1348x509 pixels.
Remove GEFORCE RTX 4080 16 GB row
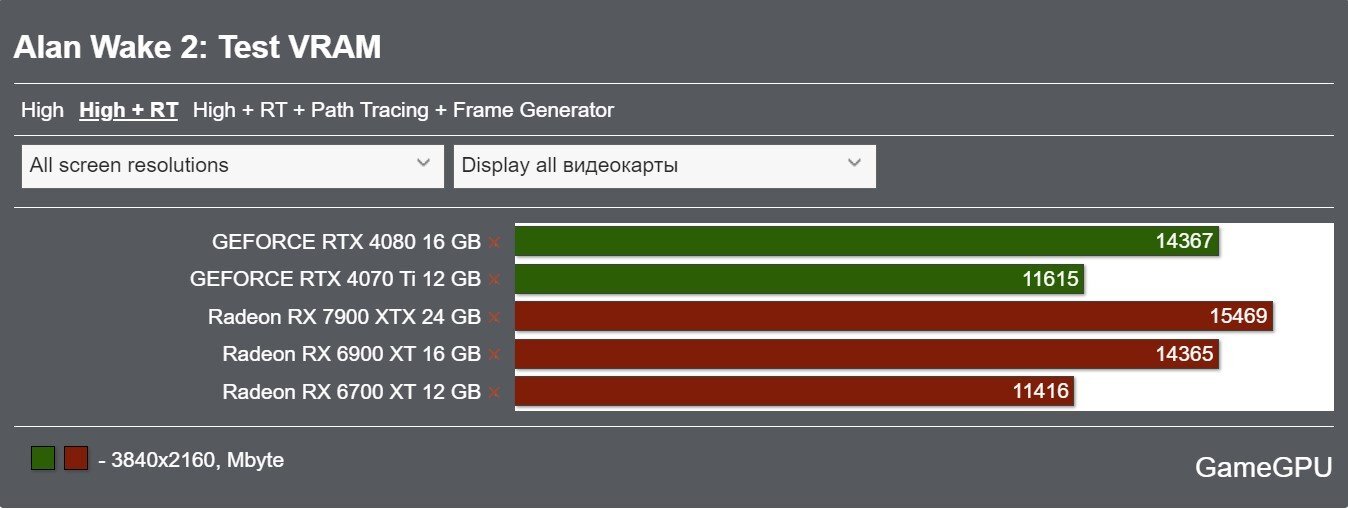point(494,242)
